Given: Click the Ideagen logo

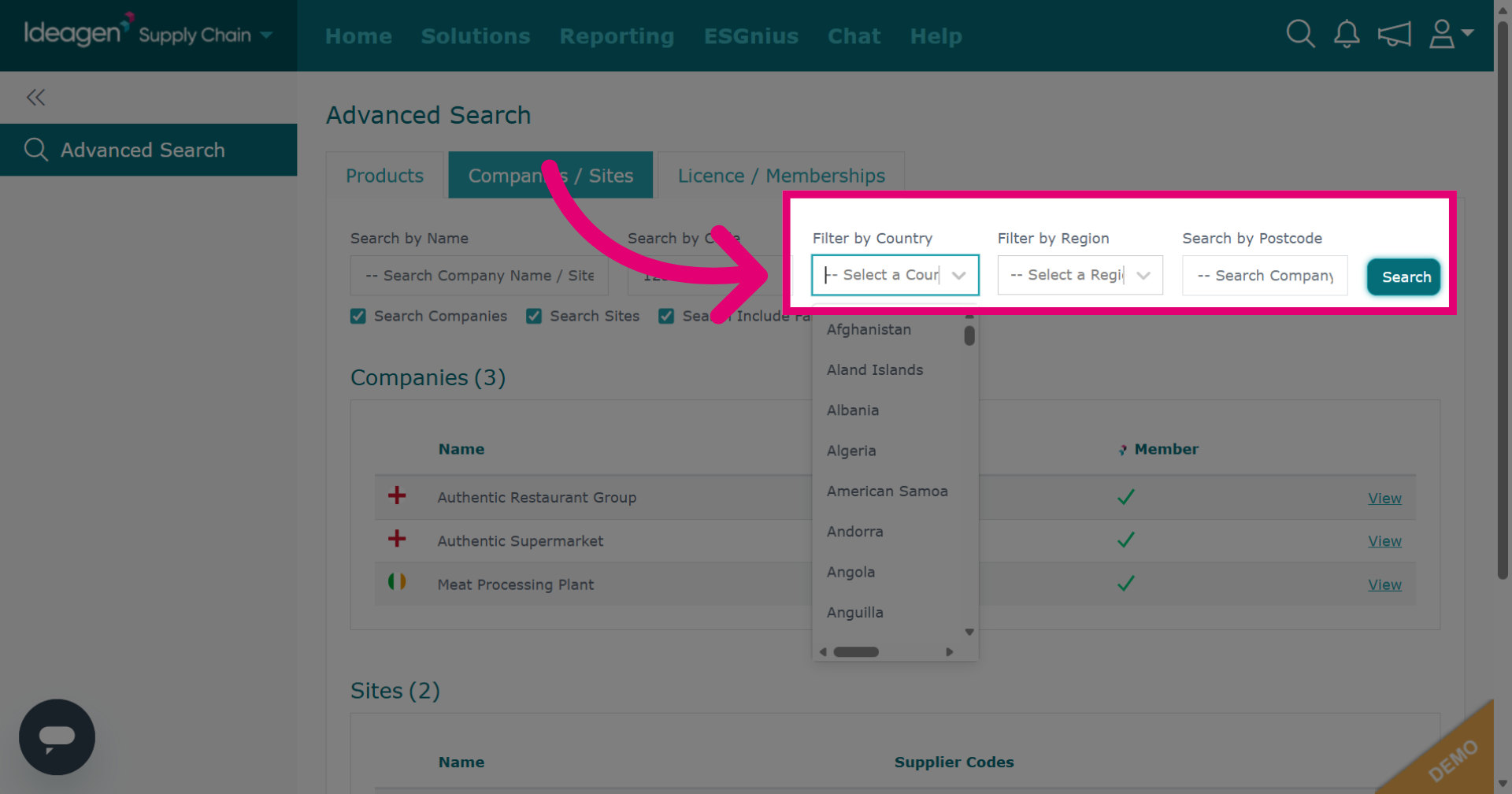Looking at the screenshot, I should point(79,32).
